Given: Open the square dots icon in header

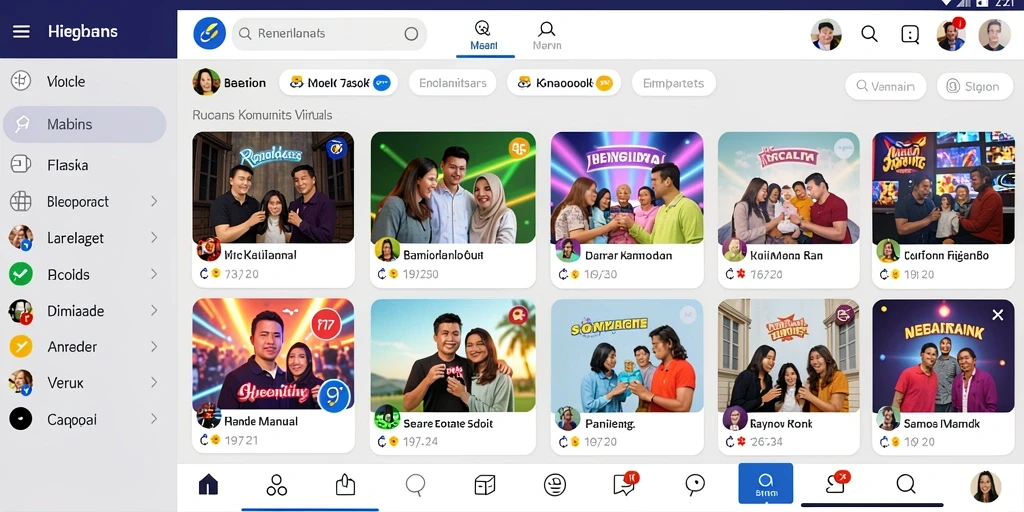Looking at the screenshot, I should 910,34.
